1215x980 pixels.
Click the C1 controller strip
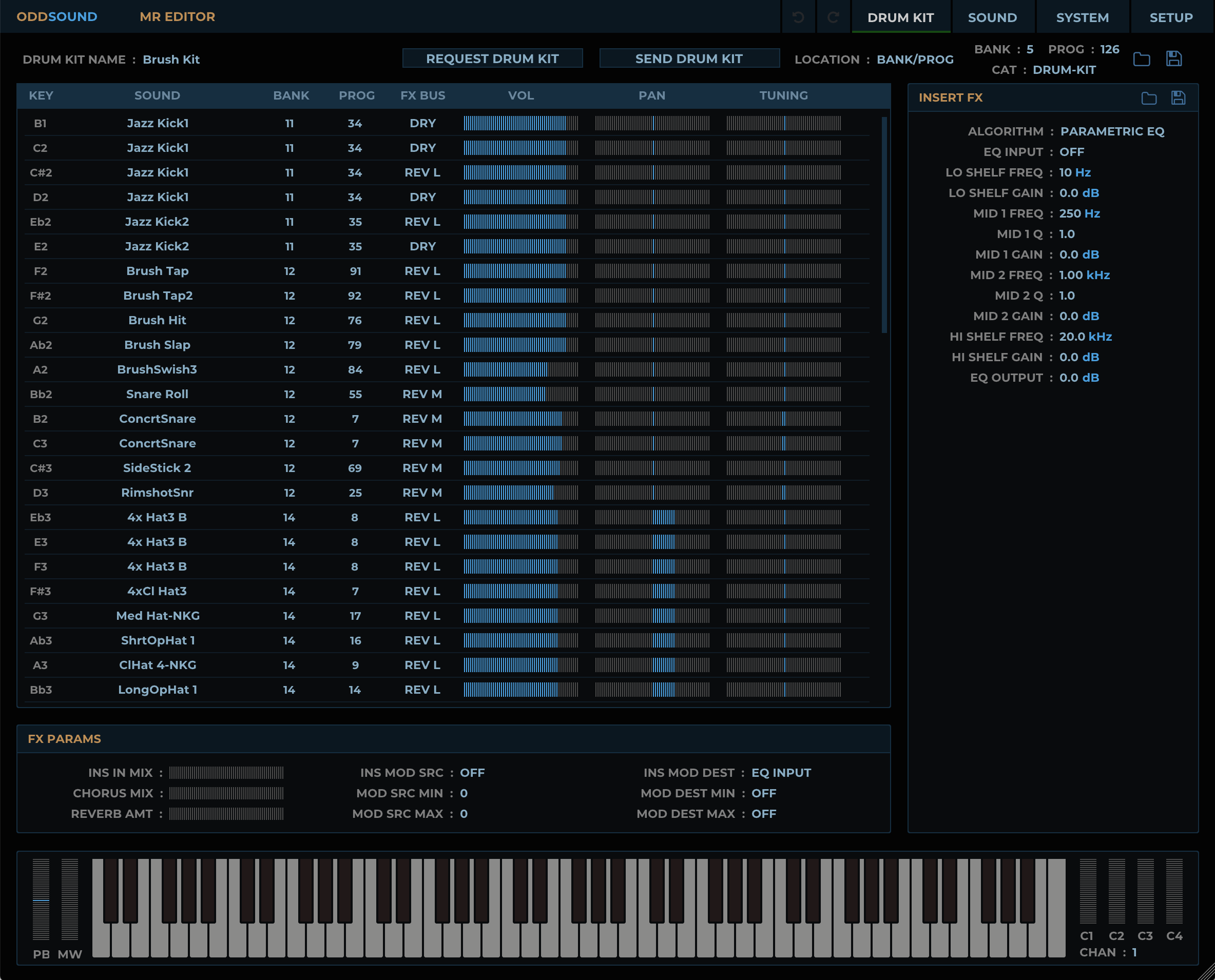click(1088, 891)
